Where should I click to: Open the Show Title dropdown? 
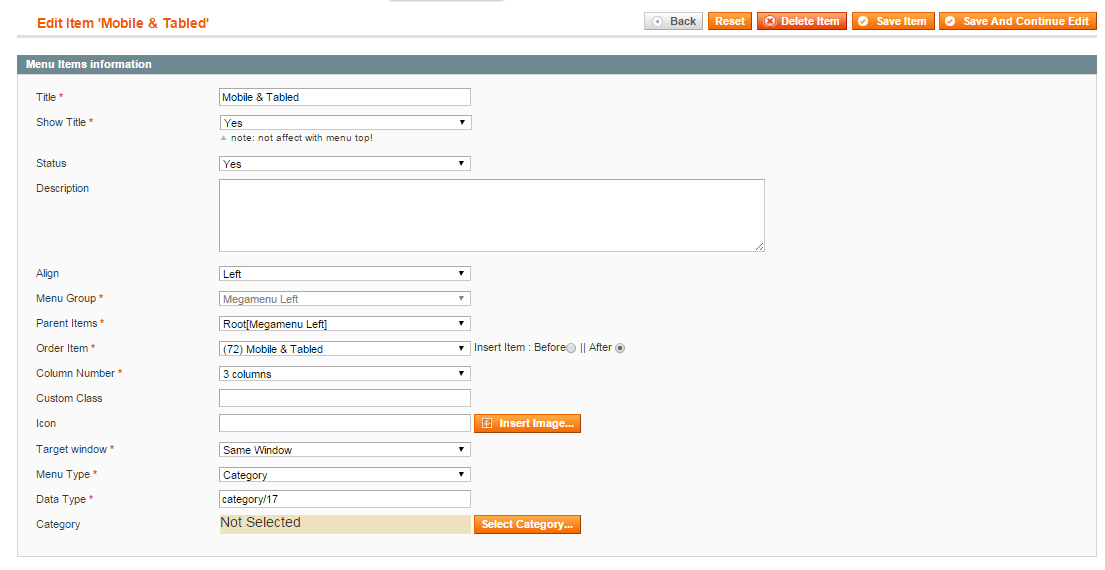345,123
